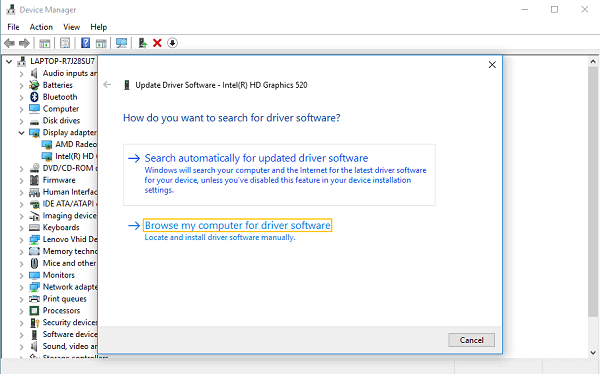Click the Cancel button
The height and width of the screenshot is (374, 600).
click(471, 340)
